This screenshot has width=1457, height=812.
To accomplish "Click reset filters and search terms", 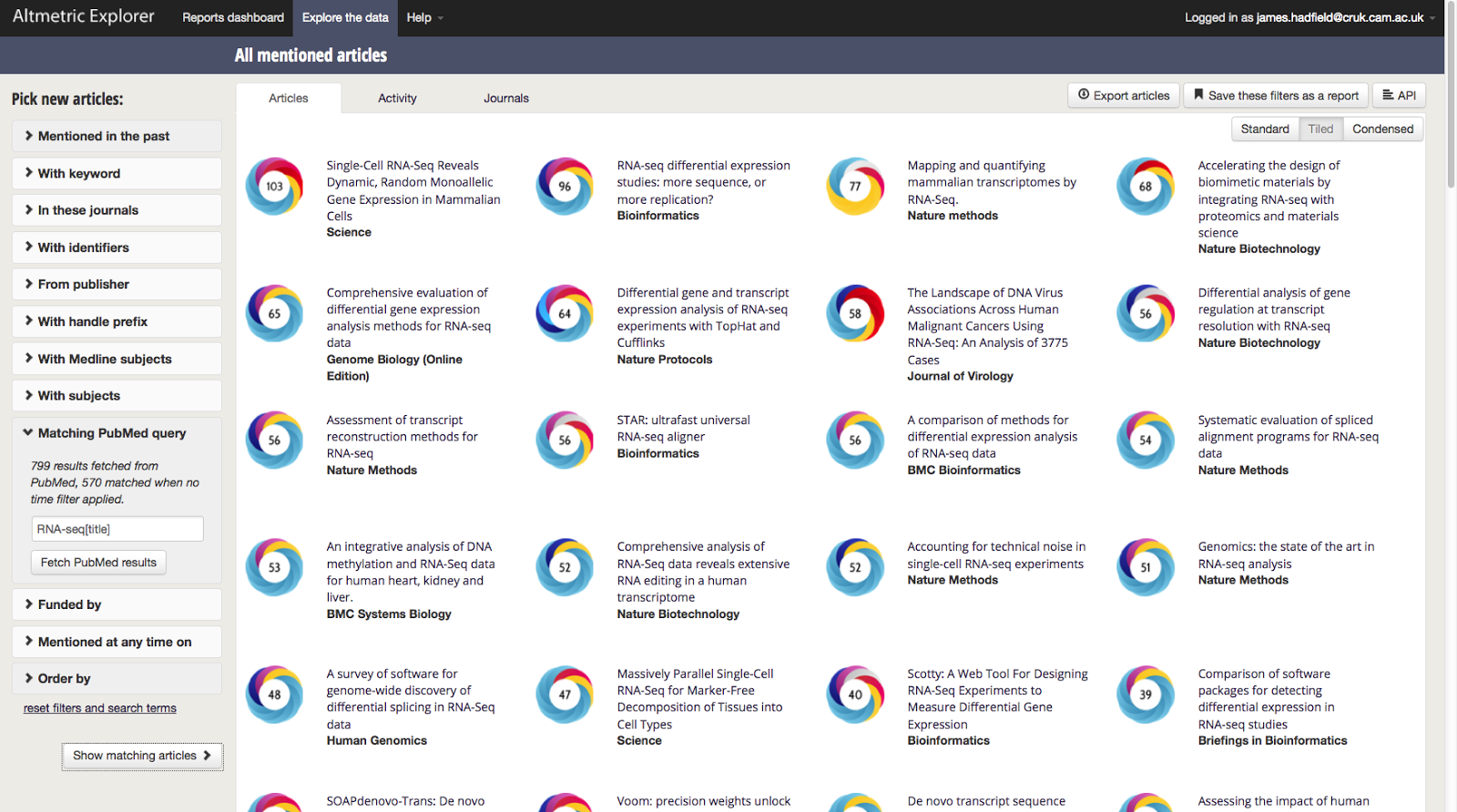I will [100, 708].
